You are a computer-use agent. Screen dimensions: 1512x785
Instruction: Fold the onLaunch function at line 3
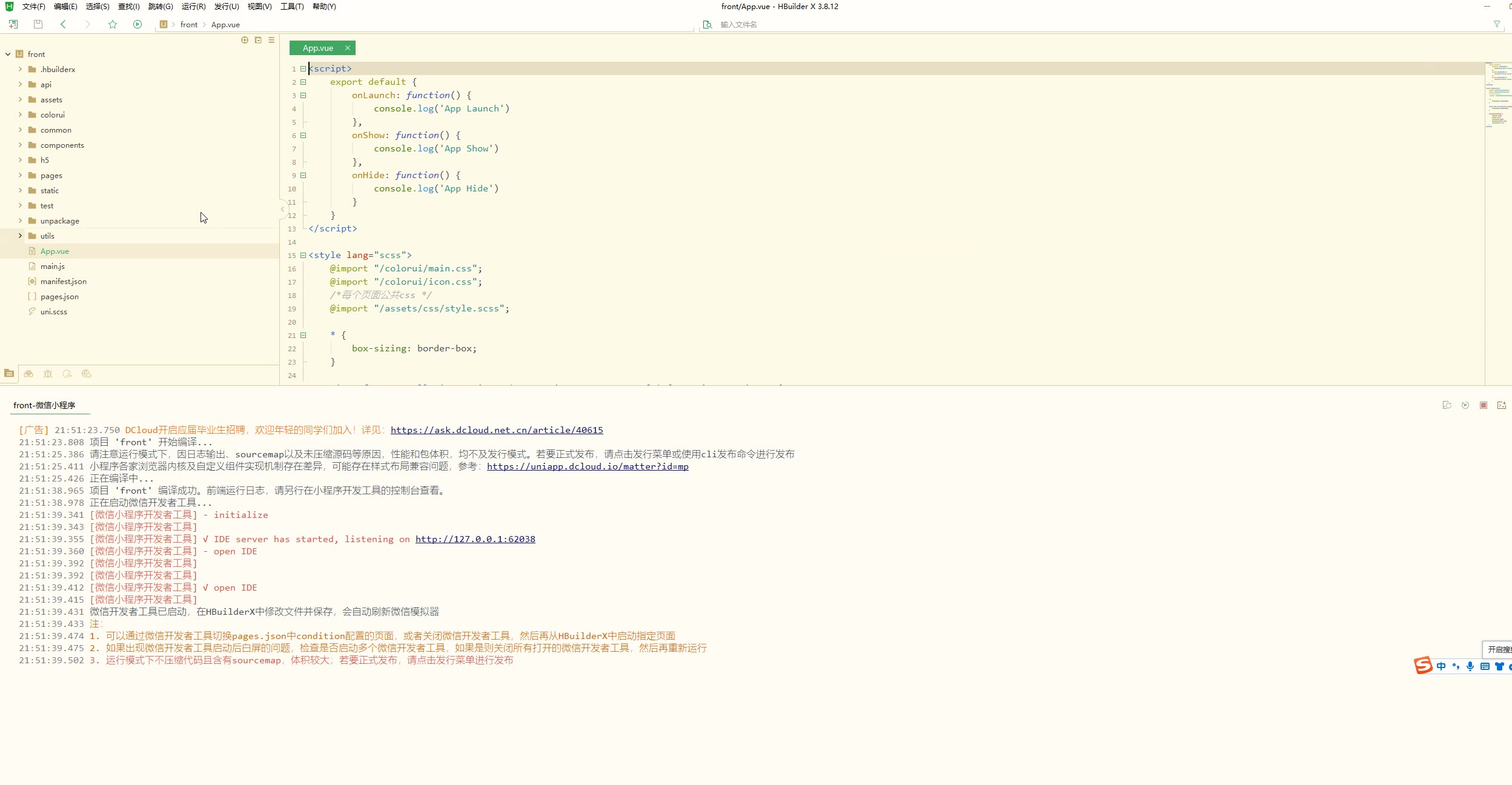[x=303, y=96]
